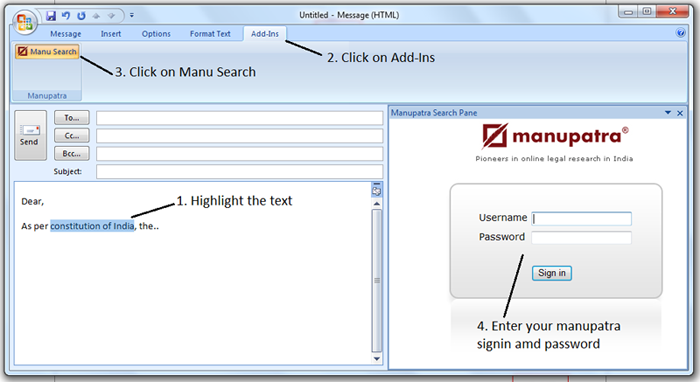Open the Customize Quick Access Toolbar dropdown
The image size is (700, 382).
[132, 15]
